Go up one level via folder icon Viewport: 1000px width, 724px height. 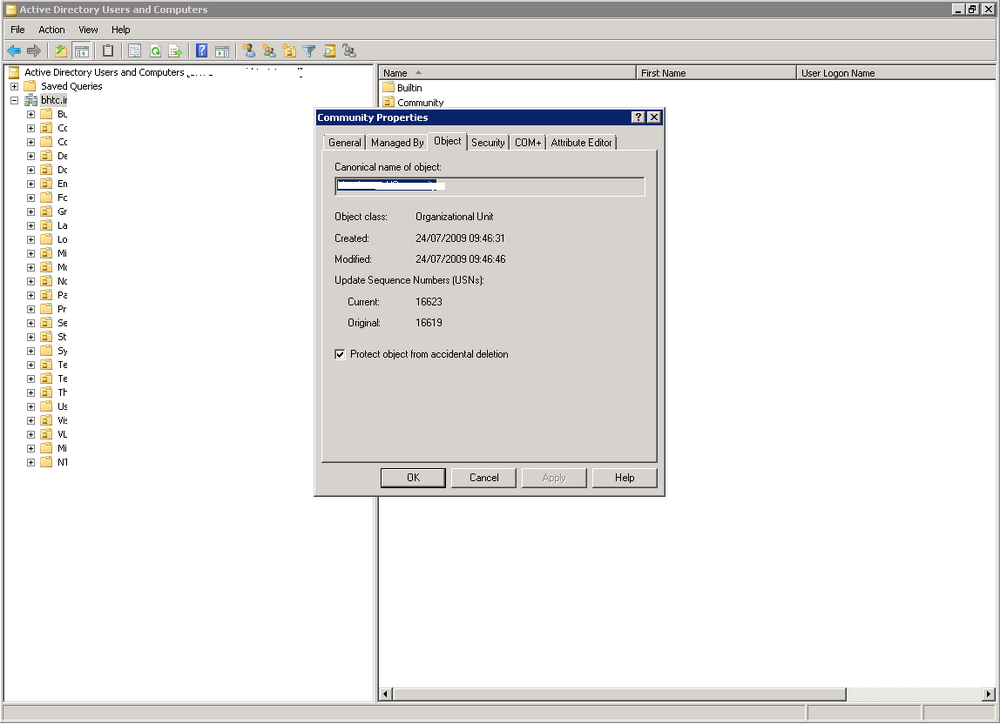tap(61, 51)
